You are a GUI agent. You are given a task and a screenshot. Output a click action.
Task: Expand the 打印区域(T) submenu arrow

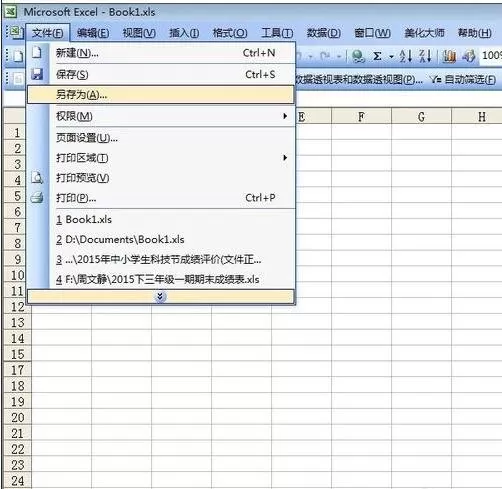(x=285, y=157)
